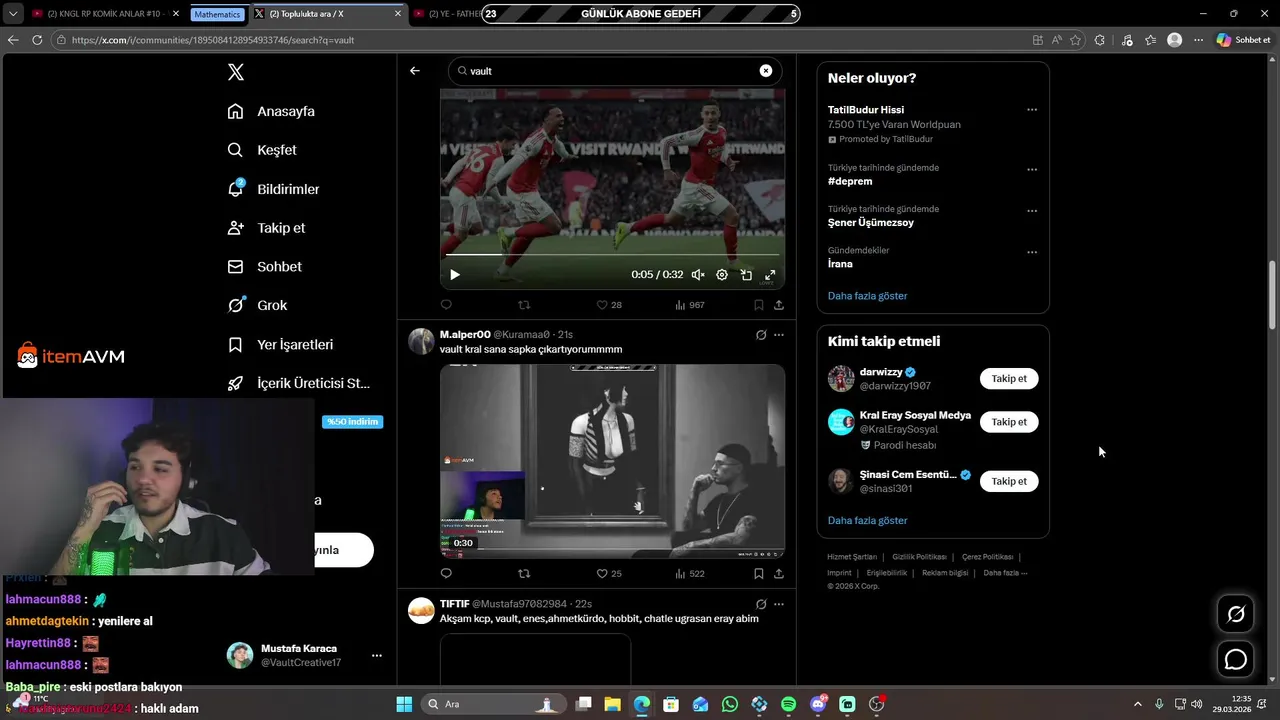The width and height of the screenshot is (1280, 720).
Task: Bookmark the football video post
Action: 759,305
